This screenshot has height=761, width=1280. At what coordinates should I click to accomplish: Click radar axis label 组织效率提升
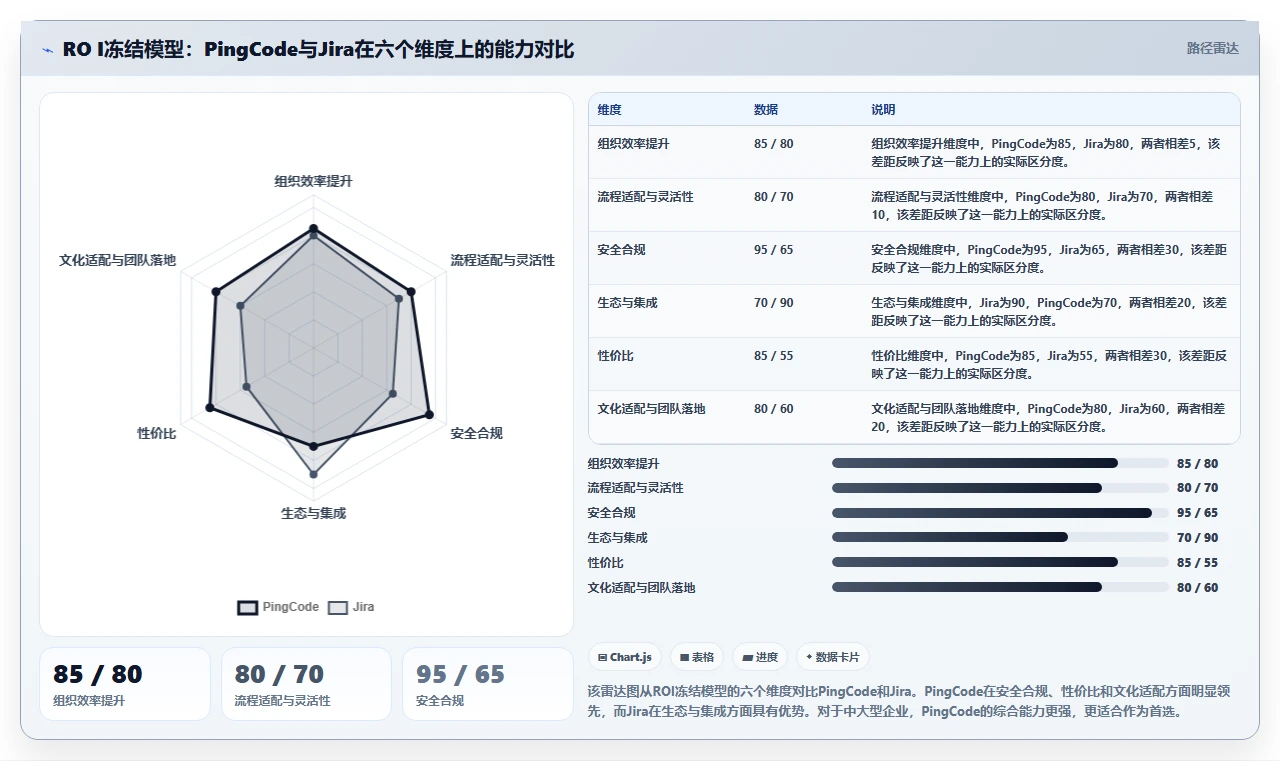pos(313,181)
